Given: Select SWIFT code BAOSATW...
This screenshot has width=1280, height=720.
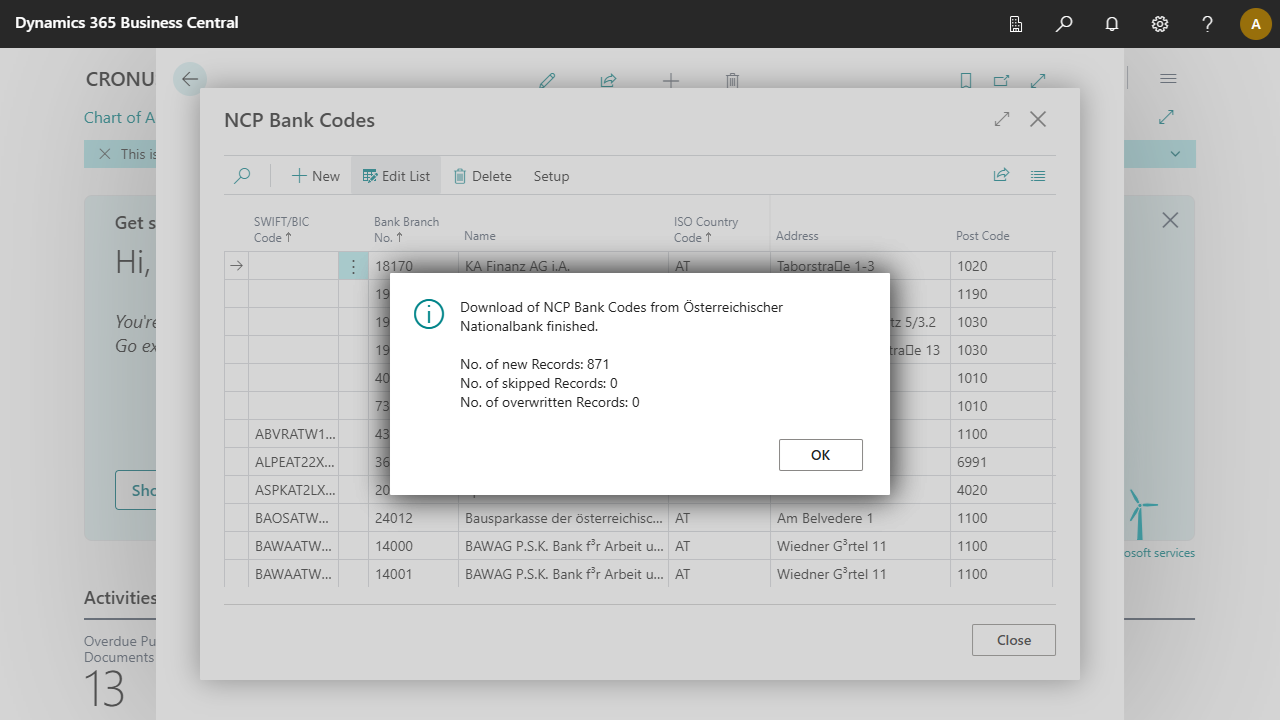Looking at the screenshot, I should pyautogui.click(x=295, y=518).
